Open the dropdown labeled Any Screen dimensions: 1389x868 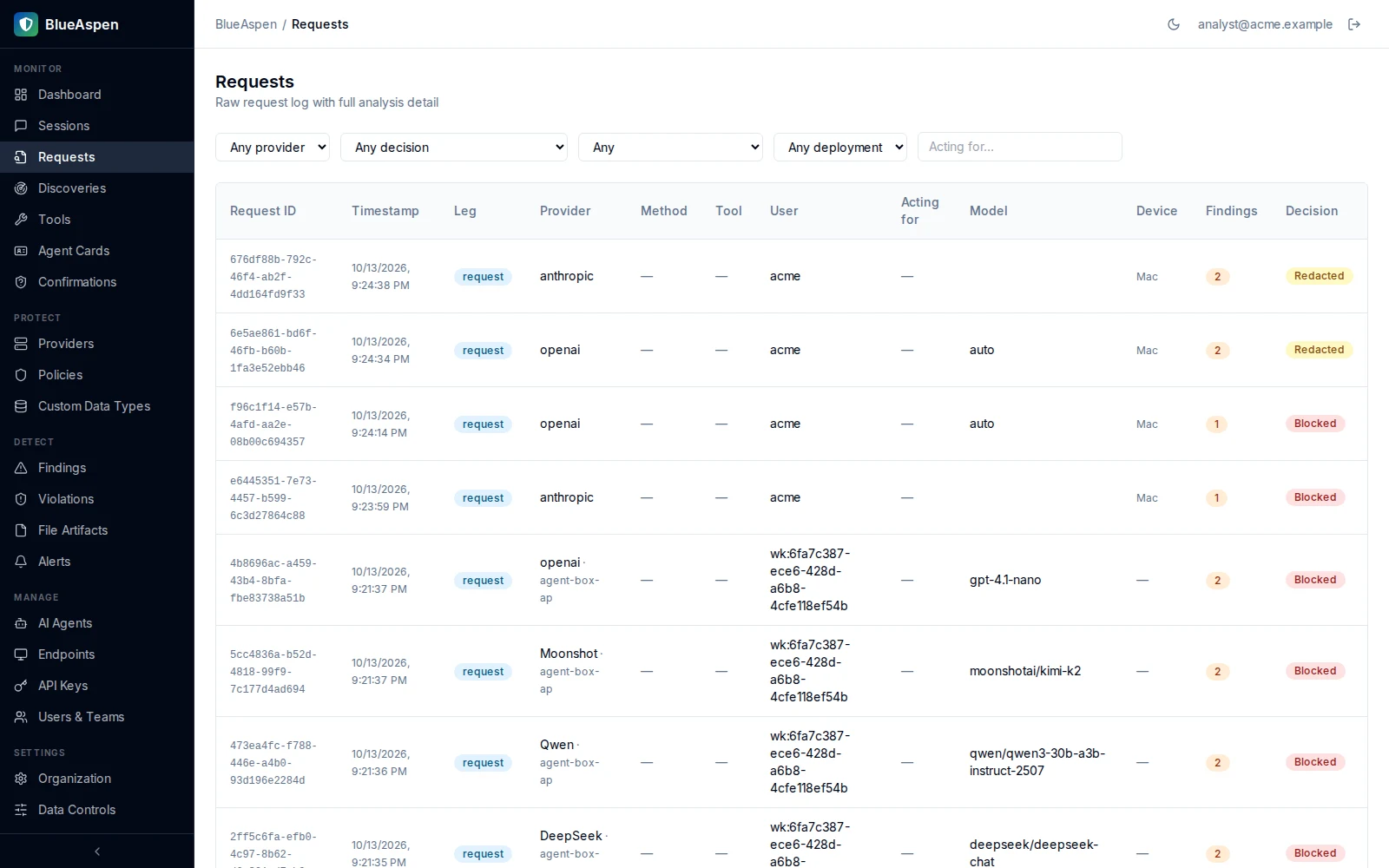[x=670, y=148]
